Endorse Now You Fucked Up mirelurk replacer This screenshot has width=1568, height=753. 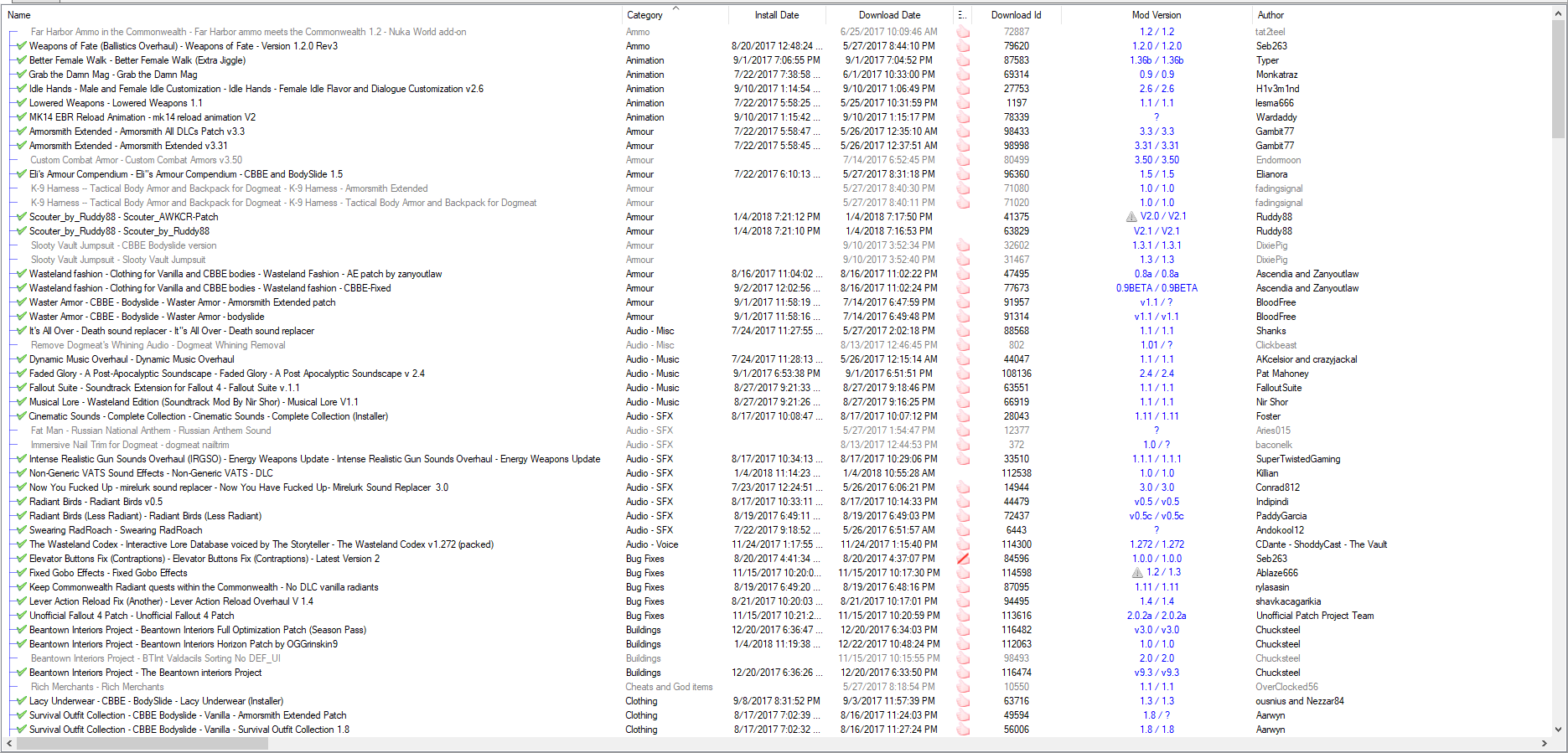pyautogui.click(x=963, y=487)
